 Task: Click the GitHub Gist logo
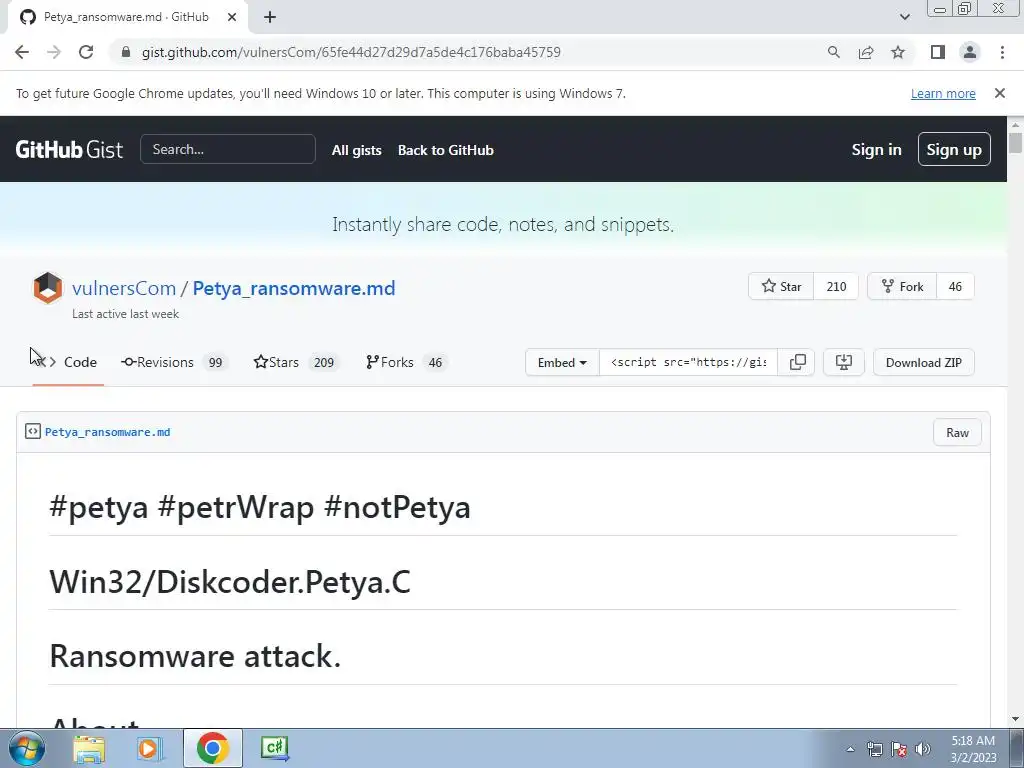coord(69,150)
